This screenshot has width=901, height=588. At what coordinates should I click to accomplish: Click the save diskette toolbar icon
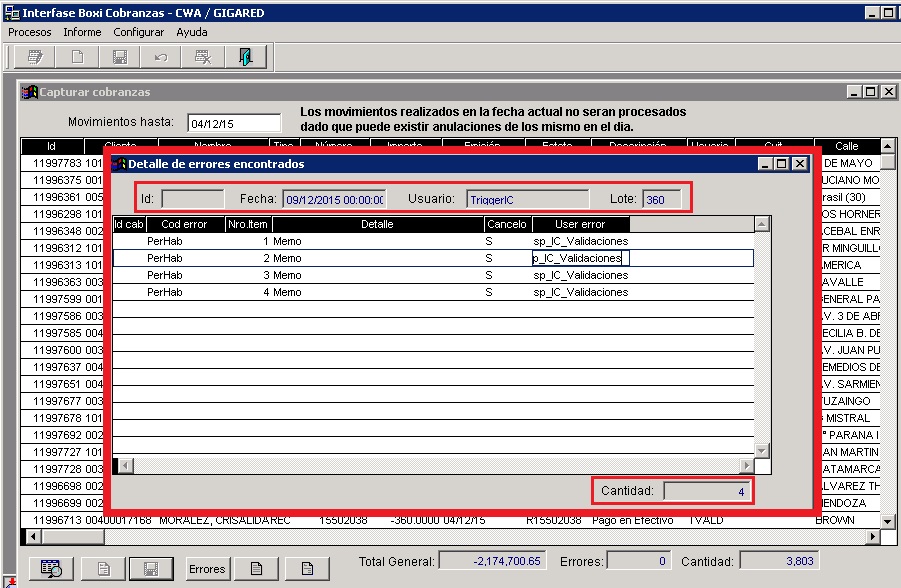[119, 57]
